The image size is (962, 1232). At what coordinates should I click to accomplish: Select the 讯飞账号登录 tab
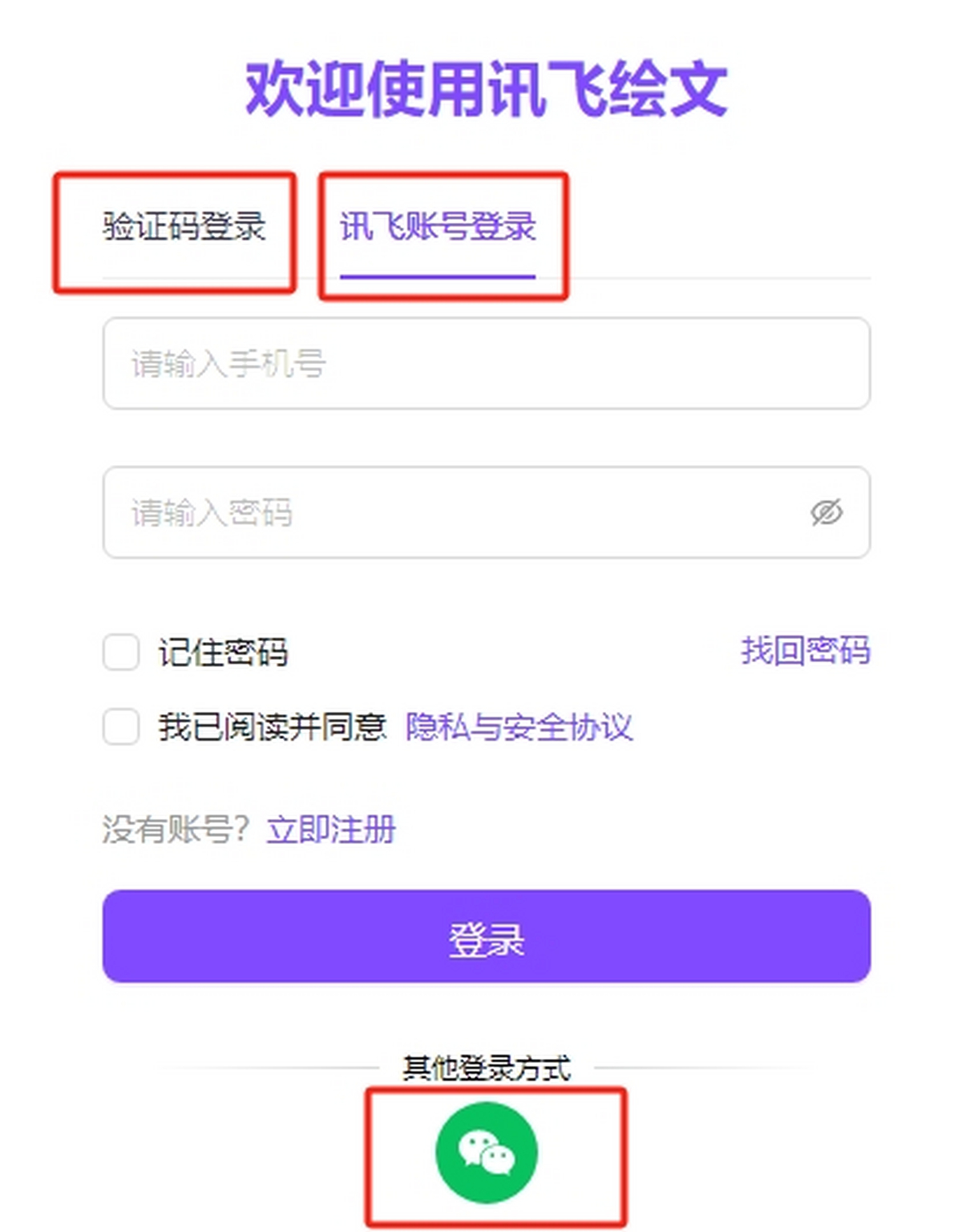438,227
